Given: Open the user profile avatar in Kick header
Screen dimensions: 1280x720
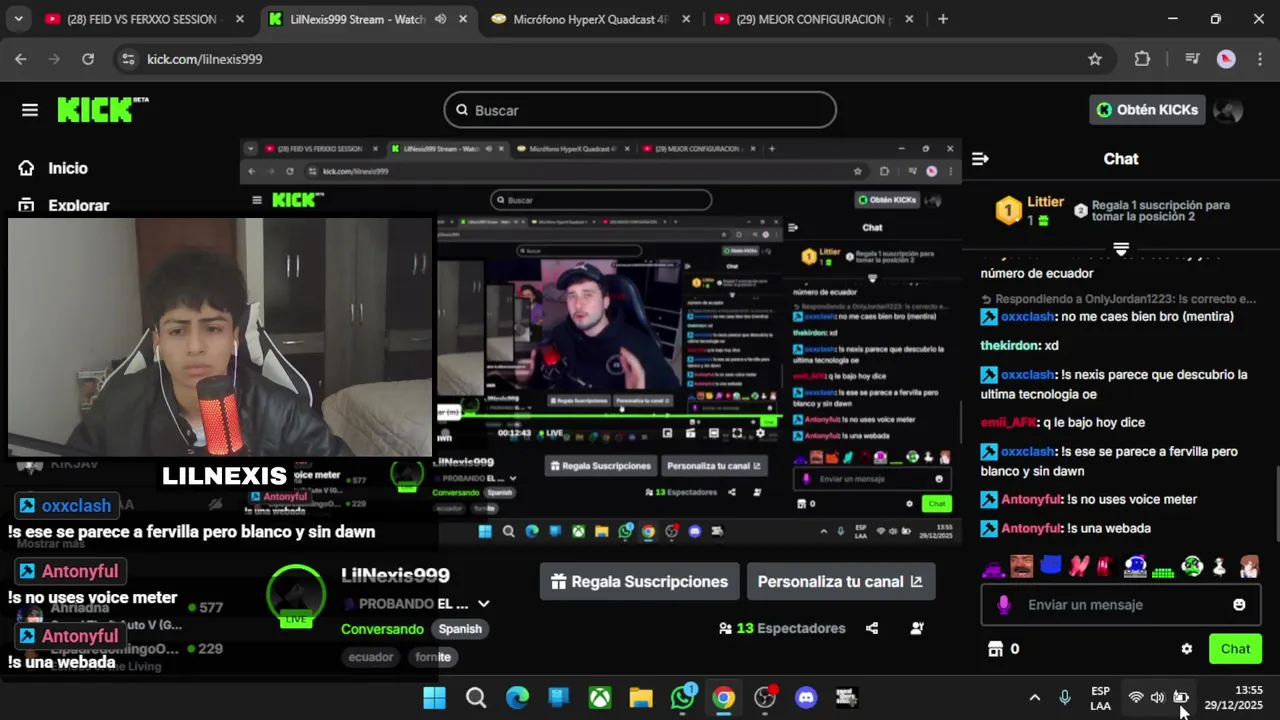Looking at the screenshot, I should (x=1228, y=110).
